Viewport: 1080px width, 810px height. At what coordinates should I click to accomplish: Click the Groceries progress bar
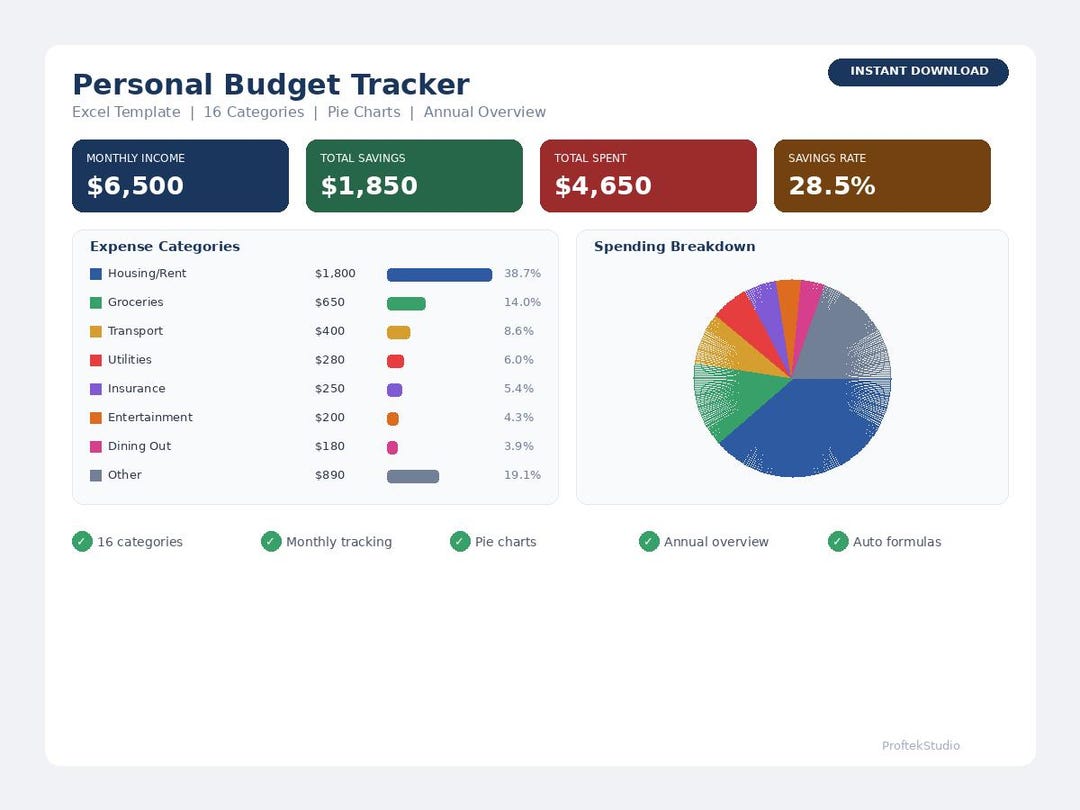(x=406, y=304)
